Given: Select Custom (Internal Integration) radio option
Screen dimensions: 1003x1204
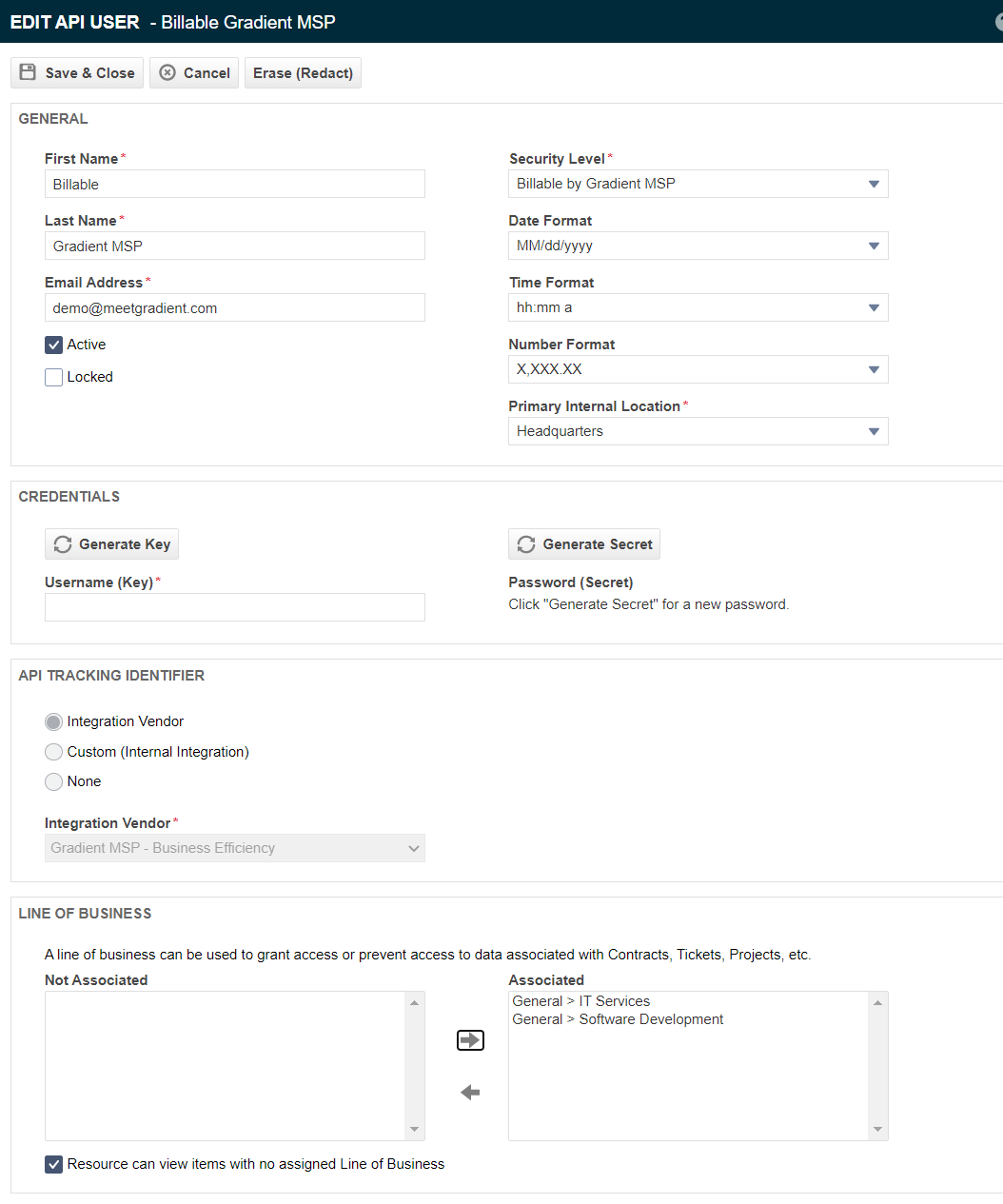Looking at the screenshot, I should [x=54, y=752].
